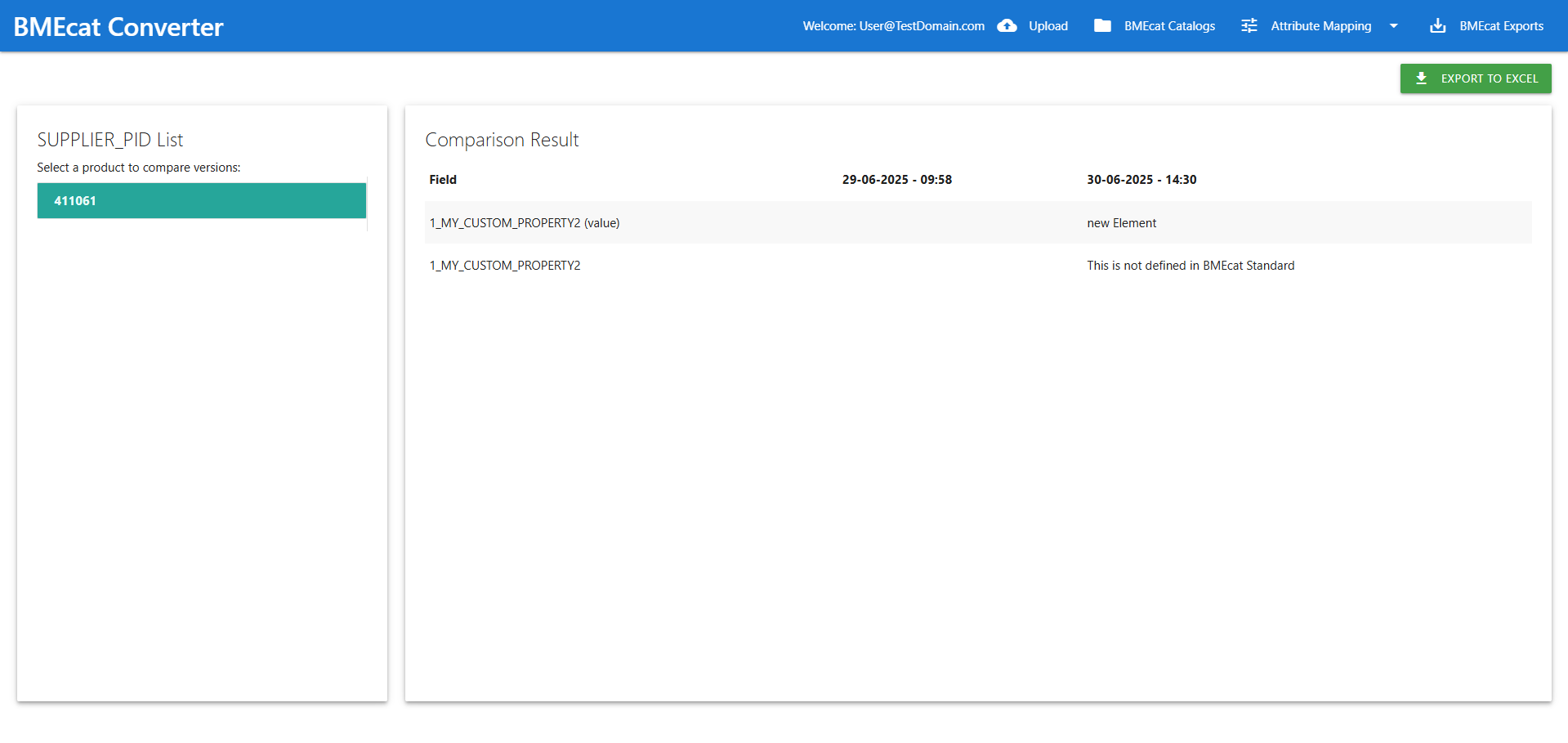
Task: Open BMEcat Catalogs page
Action: [x=1169, y=26]
